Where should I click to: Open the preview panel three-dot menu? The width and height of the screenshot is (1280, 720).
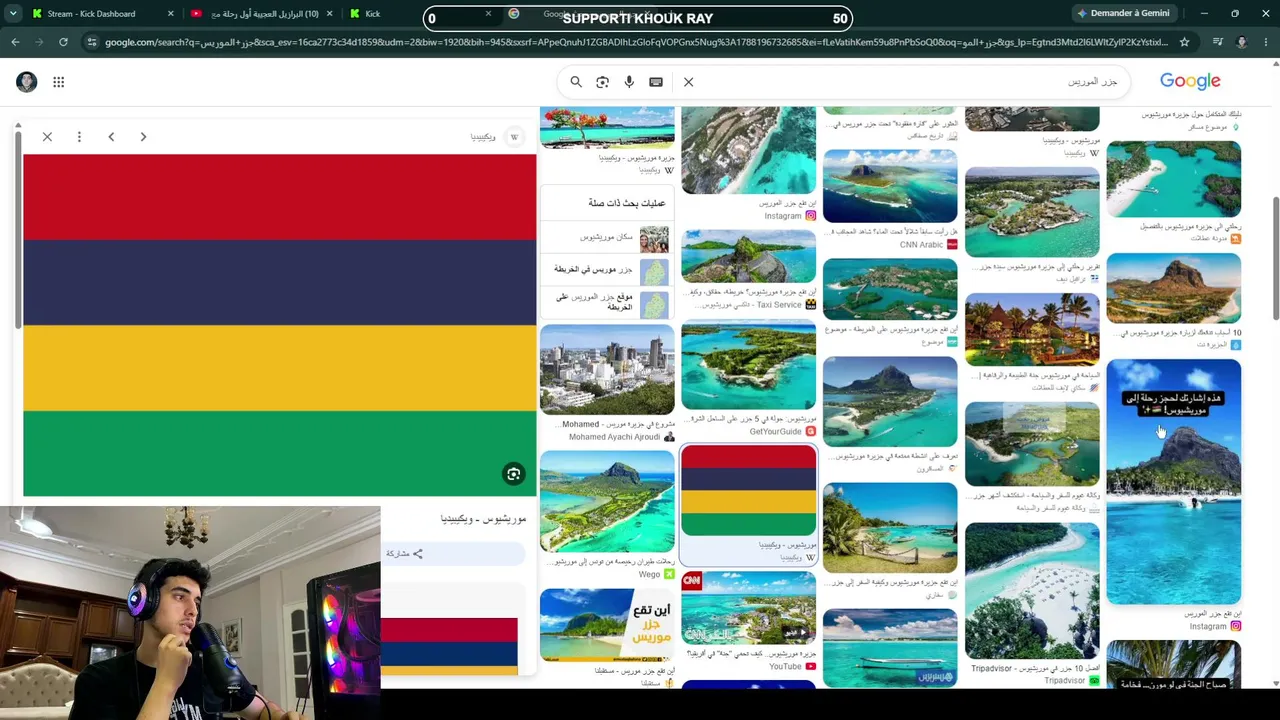79,137
